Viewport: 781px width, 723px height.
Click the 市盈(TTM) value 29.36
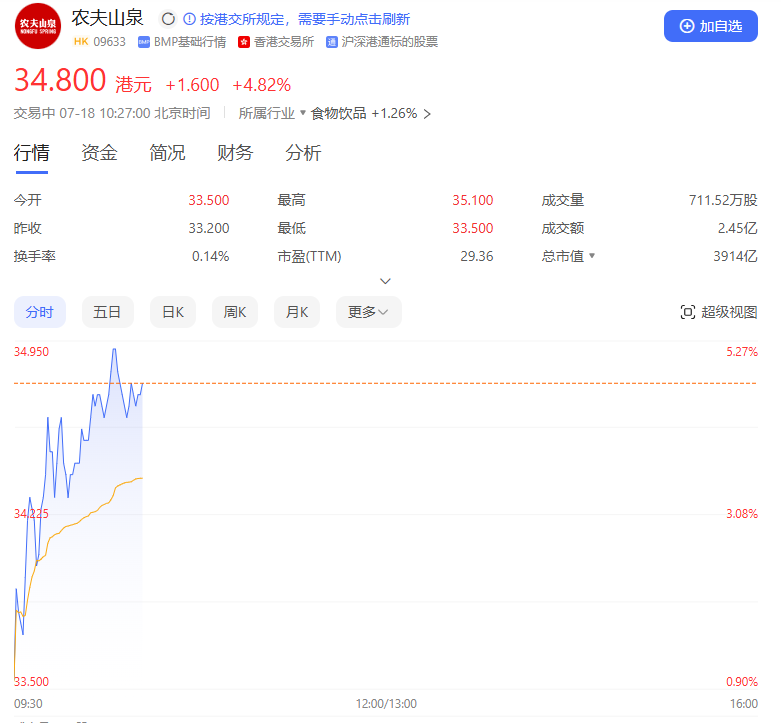point(477,256)
